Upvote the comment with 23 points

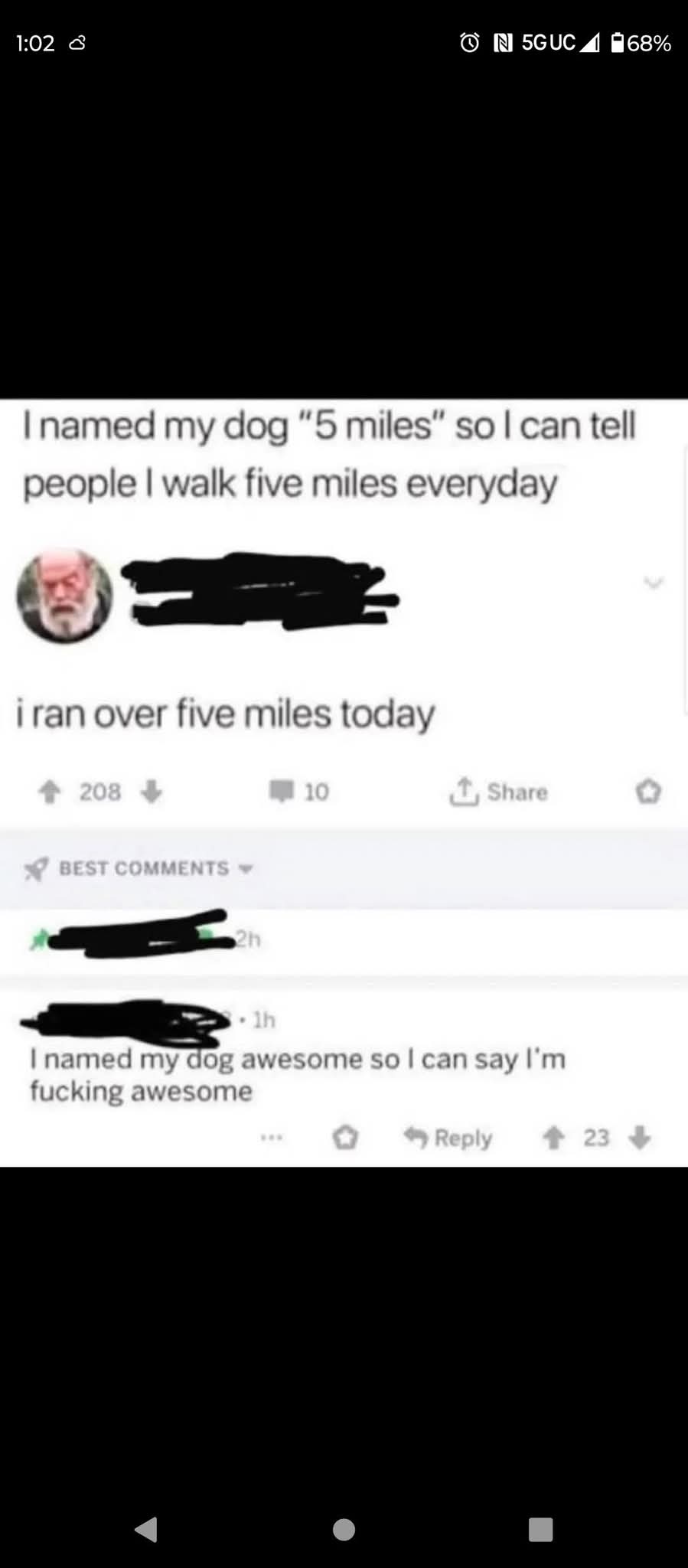tap(553, 1138)
